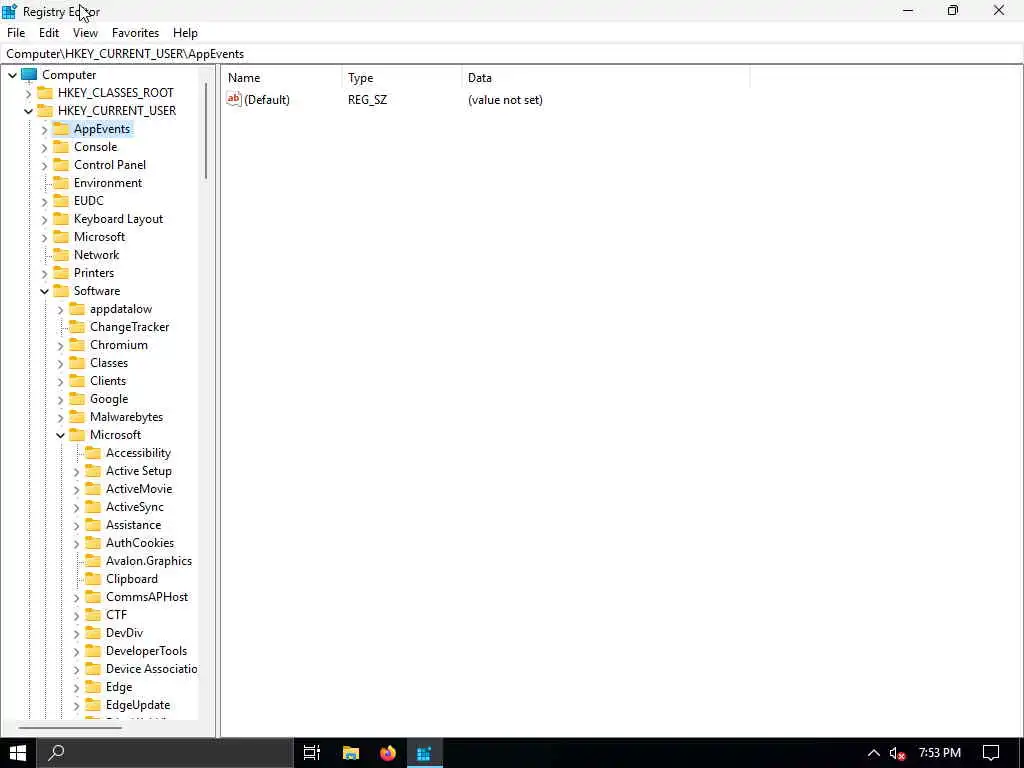Open the Favorites menu
Screen dimensions: 1024x768
[135, 33]
